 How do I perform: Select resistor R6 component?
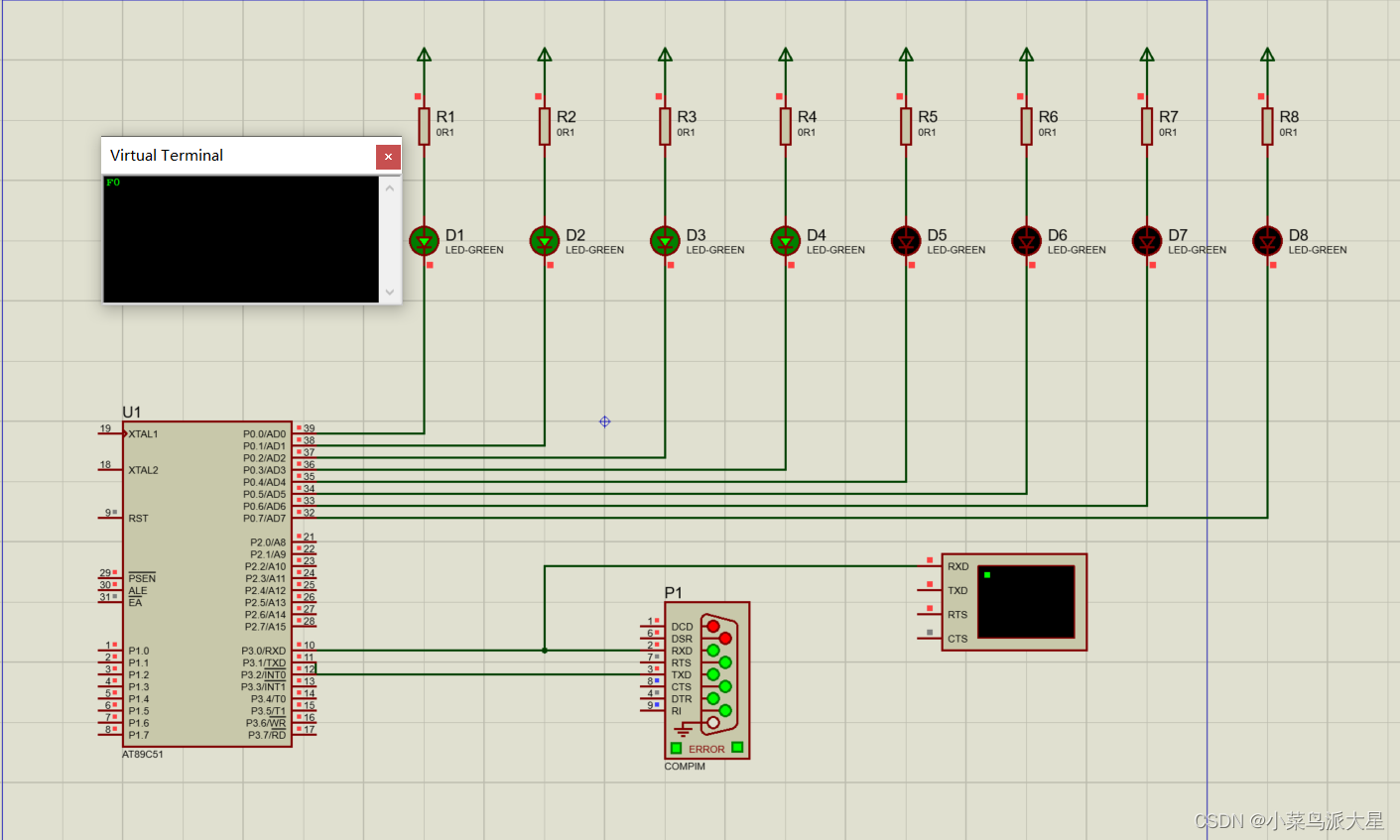coord(1027,126)
